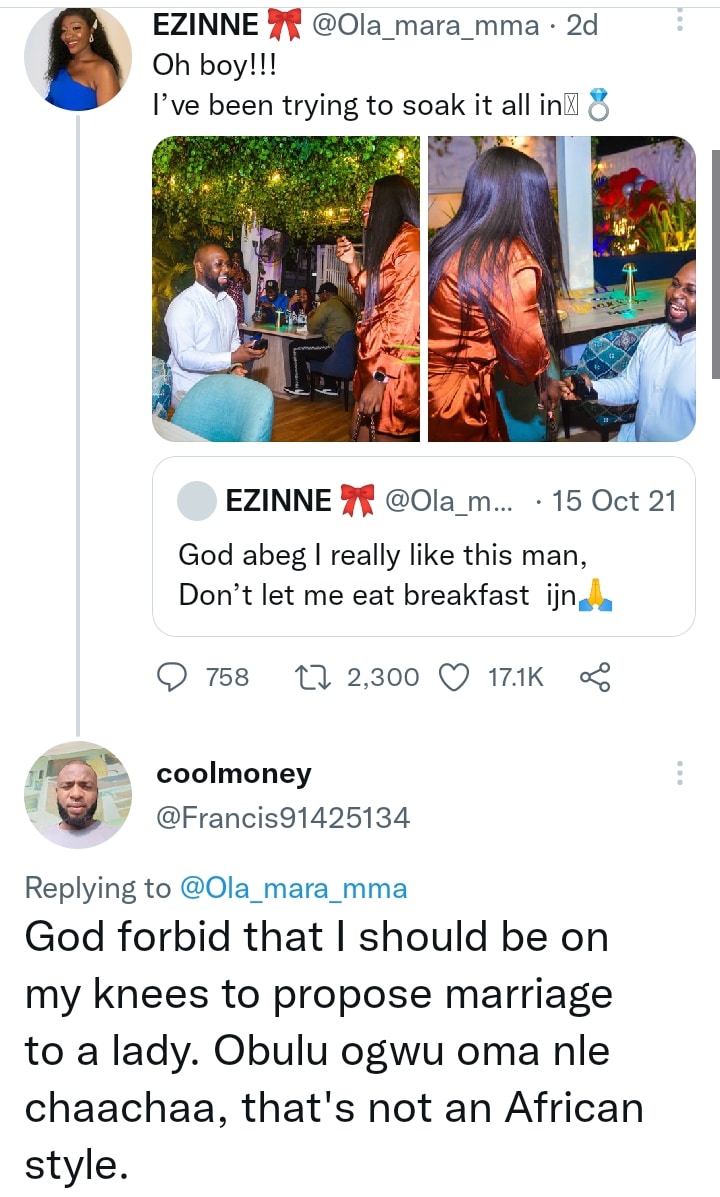Open the right kneeling proposal photo

(561, 289)
